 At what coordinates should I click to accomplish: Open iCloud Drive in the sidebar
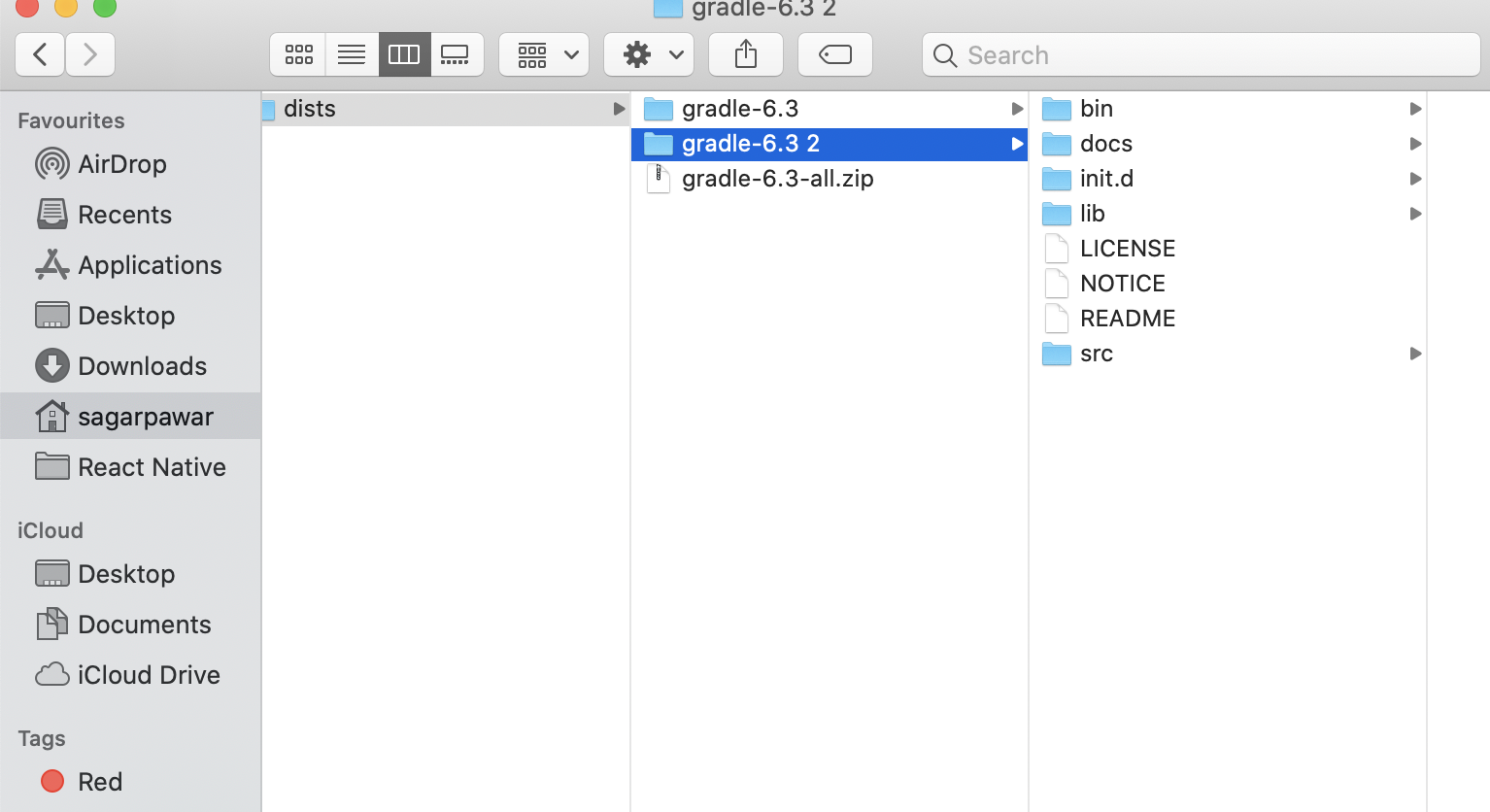click(x=148, y=675)
